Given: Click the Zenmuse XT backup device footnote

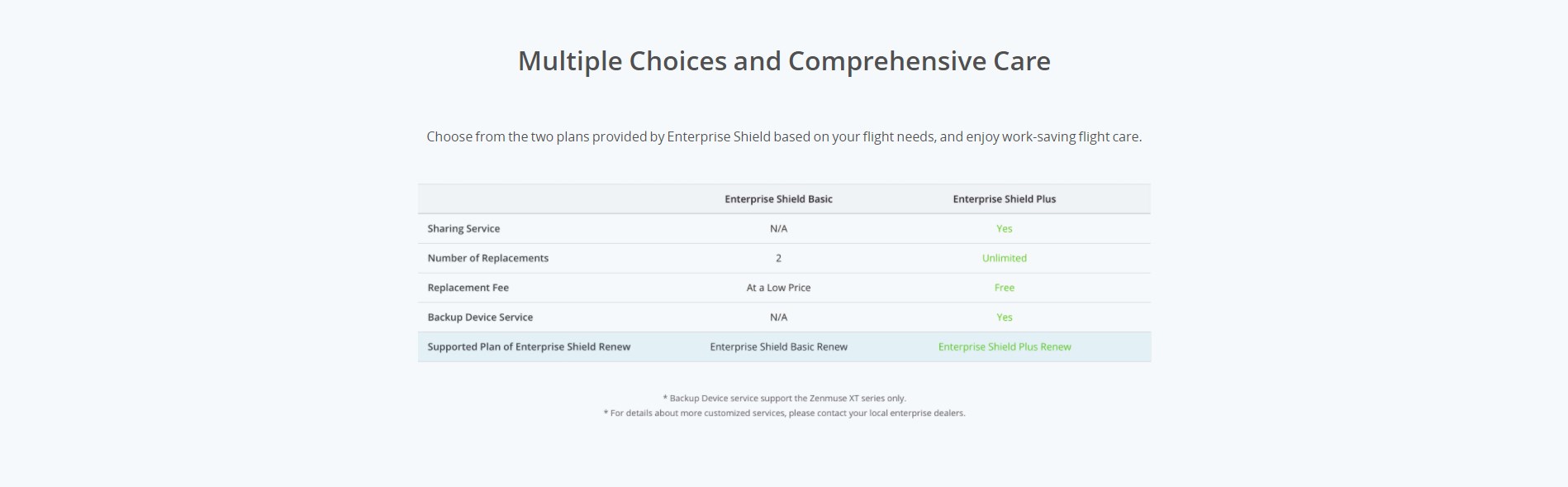Looking at the screenshot, I should click(x=784, y=399).
